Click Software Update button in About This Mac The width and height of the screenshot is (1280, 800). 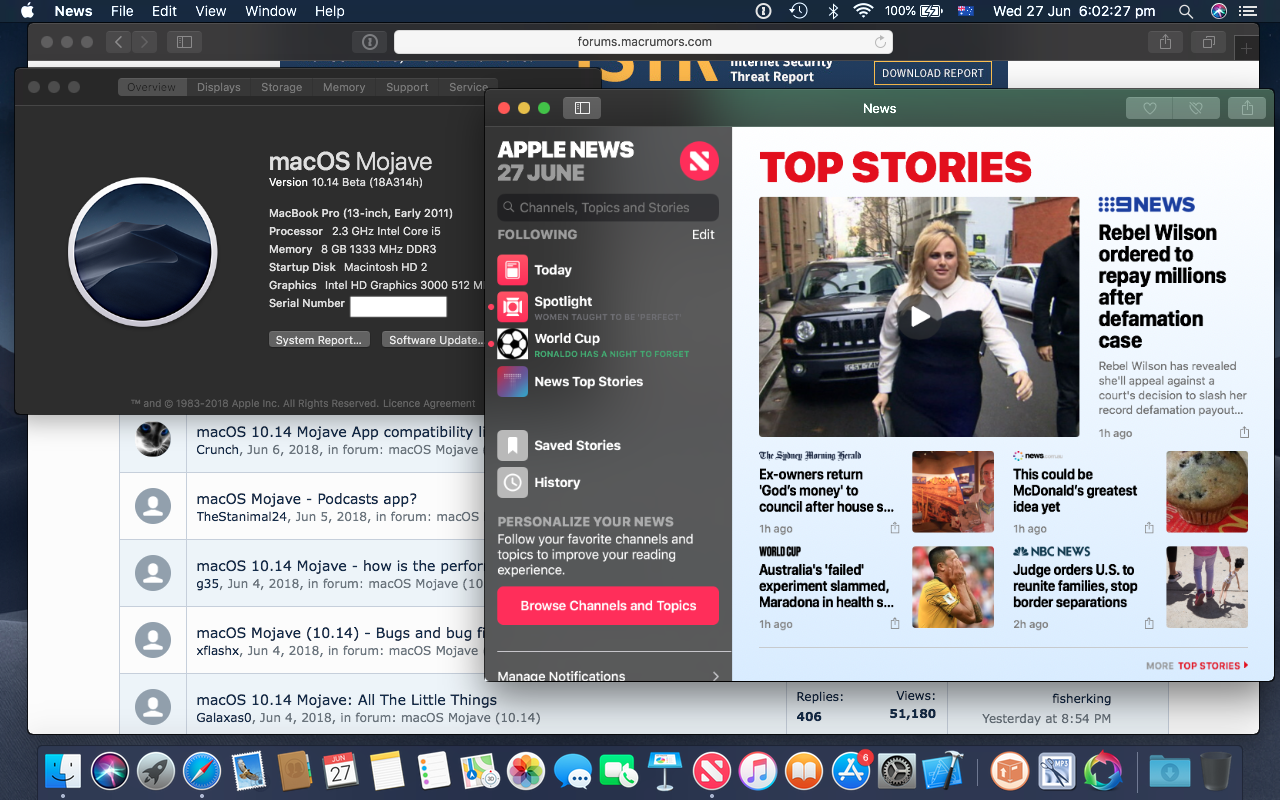coord(434,340)
